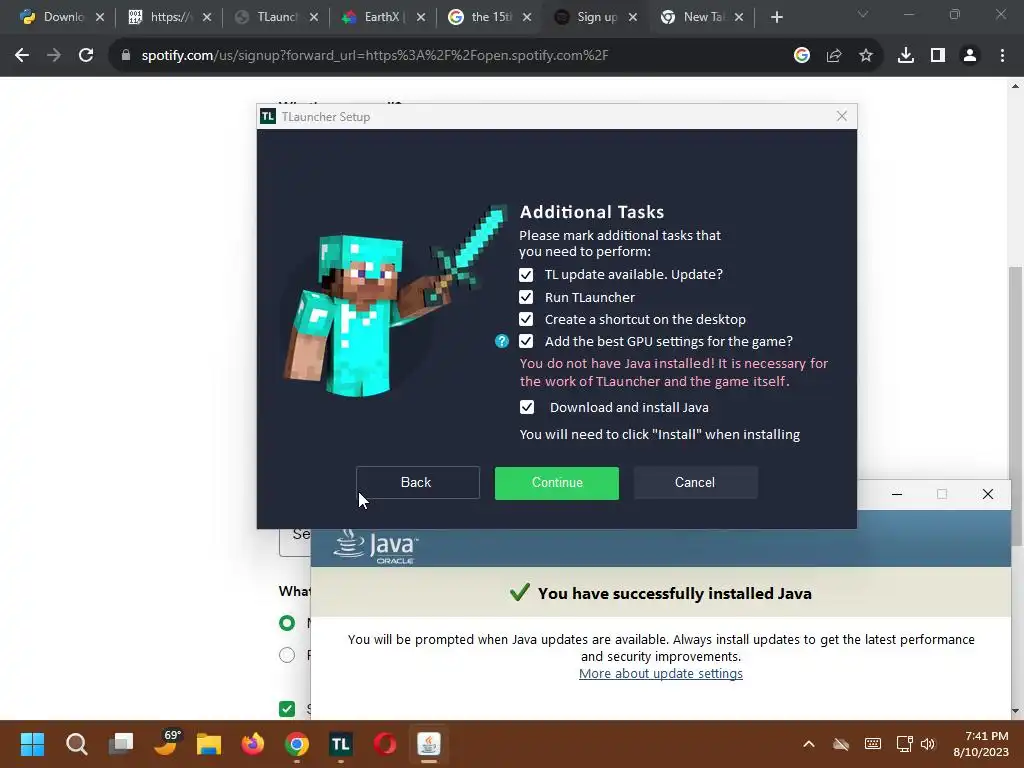The image size is (1024, 768).
Task: Close the EarthX tab
Action: tap(421, 18)
